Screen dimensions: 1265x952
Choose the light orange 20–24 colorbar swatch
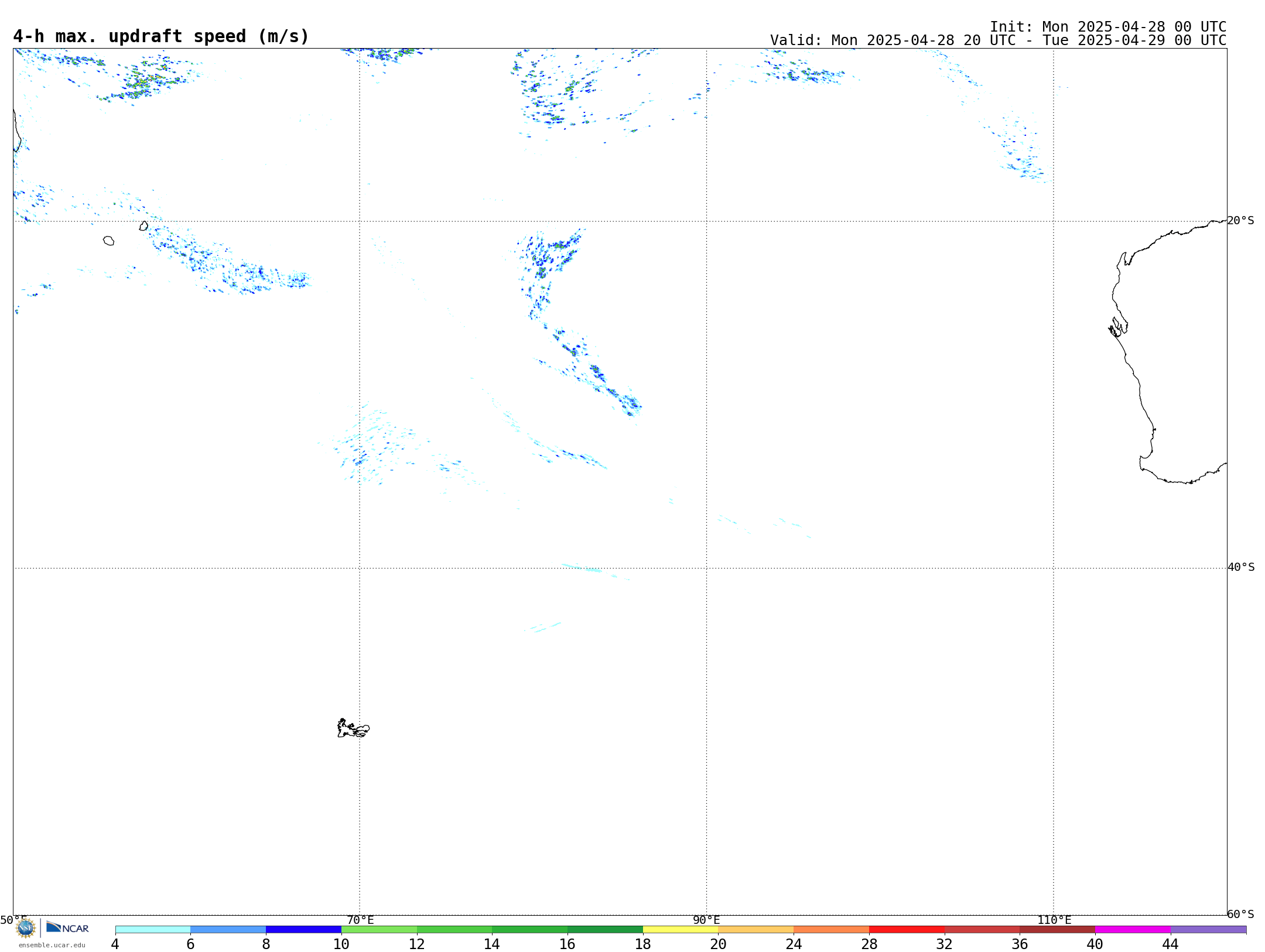(756, 929)
